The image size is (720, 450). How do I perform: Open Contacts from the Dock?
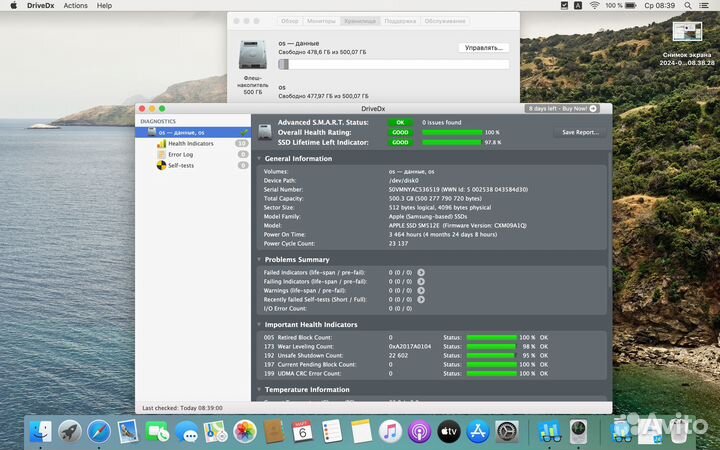point(274,432)
